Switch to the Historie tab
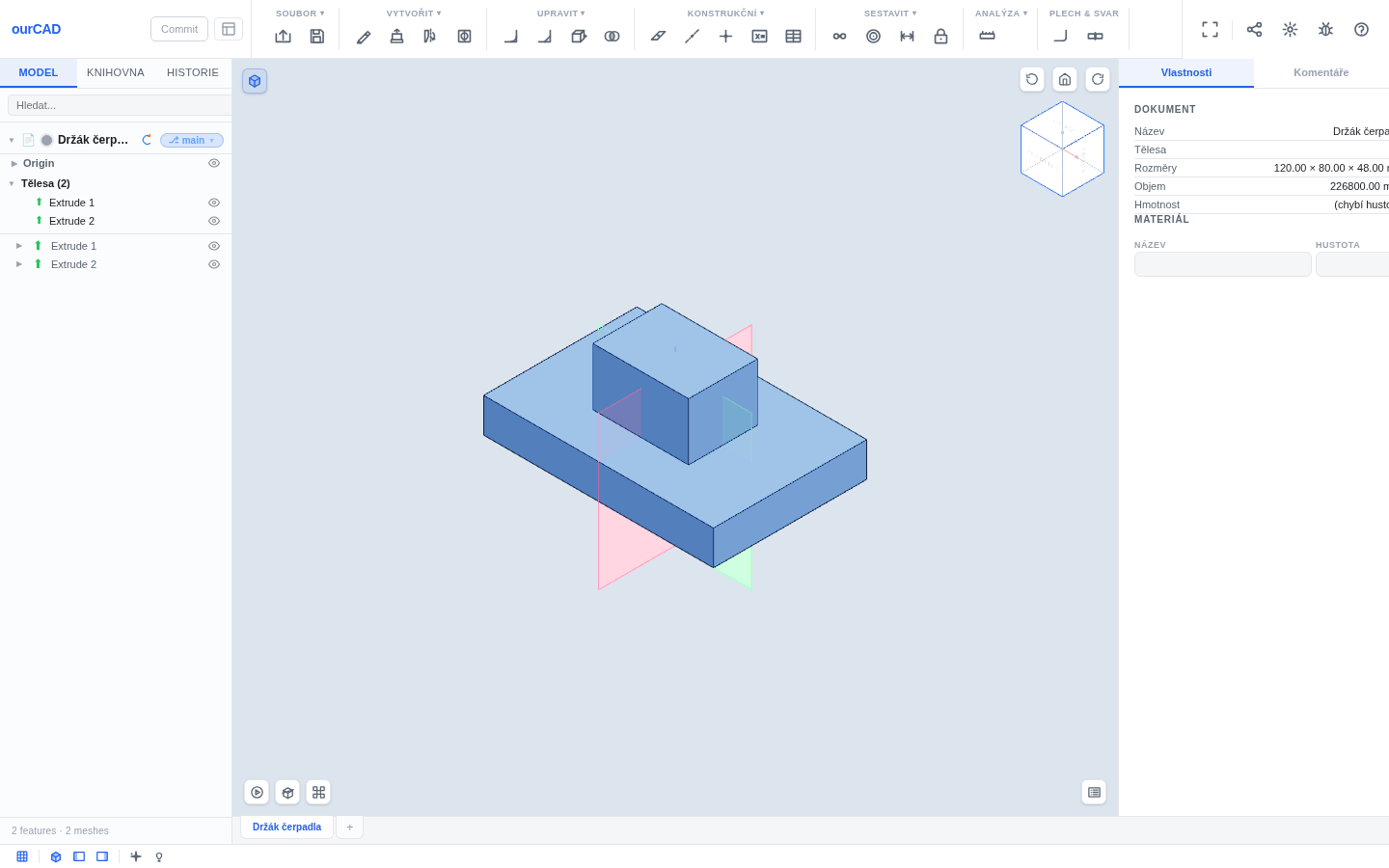The height and width of the screenshot is (868, 1389). click(193, 73)
